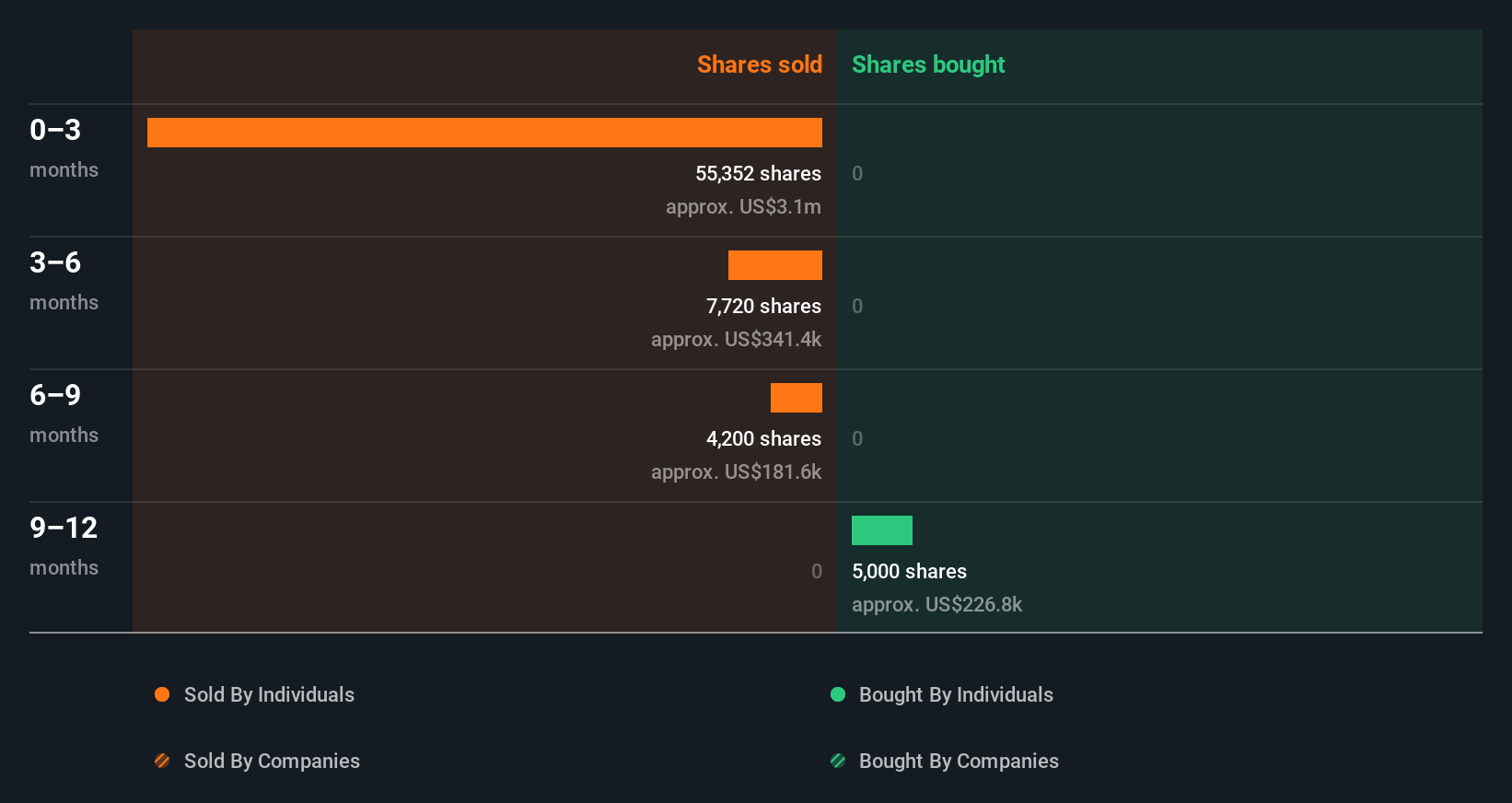Click the orange 0–3 months shares sold bar
The height and width of the screenshot is (803, 1512).
[484, 133]
